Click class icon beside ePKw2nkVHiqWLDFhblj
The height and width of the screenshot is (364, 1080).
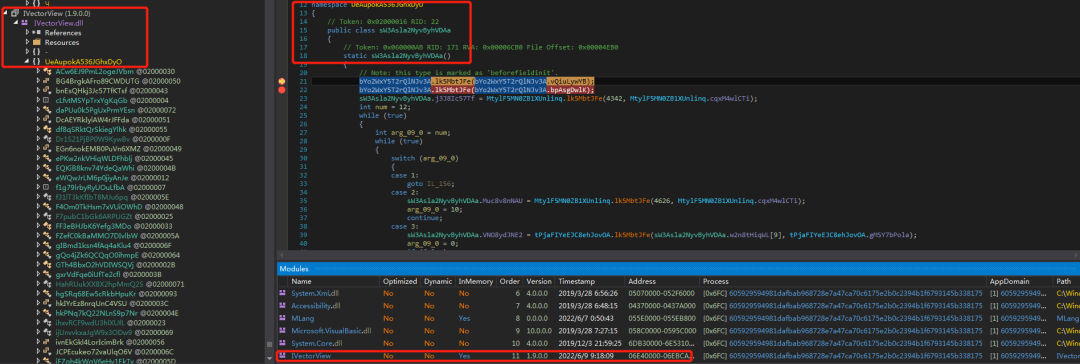(x=48, y=158)
